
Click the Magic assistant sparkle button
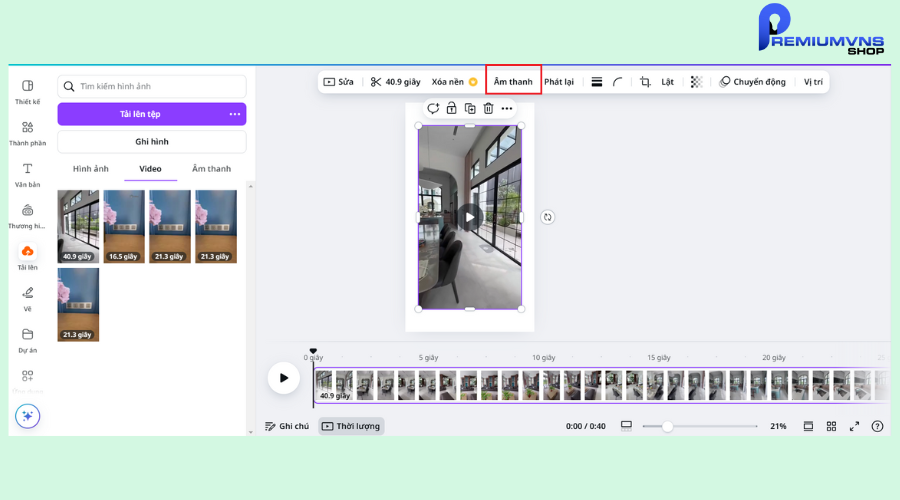click(28, 416)
